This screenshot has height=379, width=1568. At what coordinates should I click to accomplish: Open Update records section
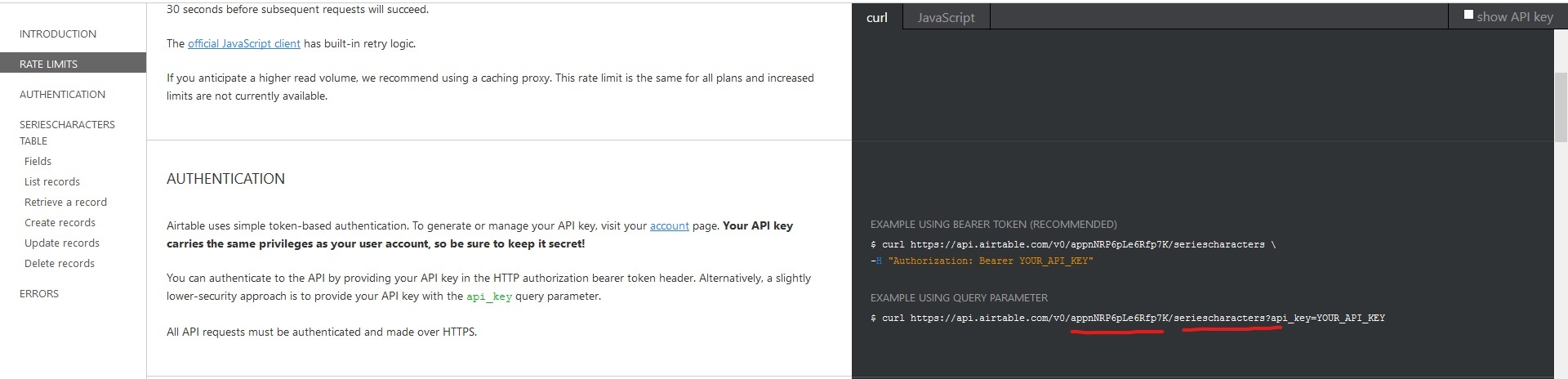point(62,243)
